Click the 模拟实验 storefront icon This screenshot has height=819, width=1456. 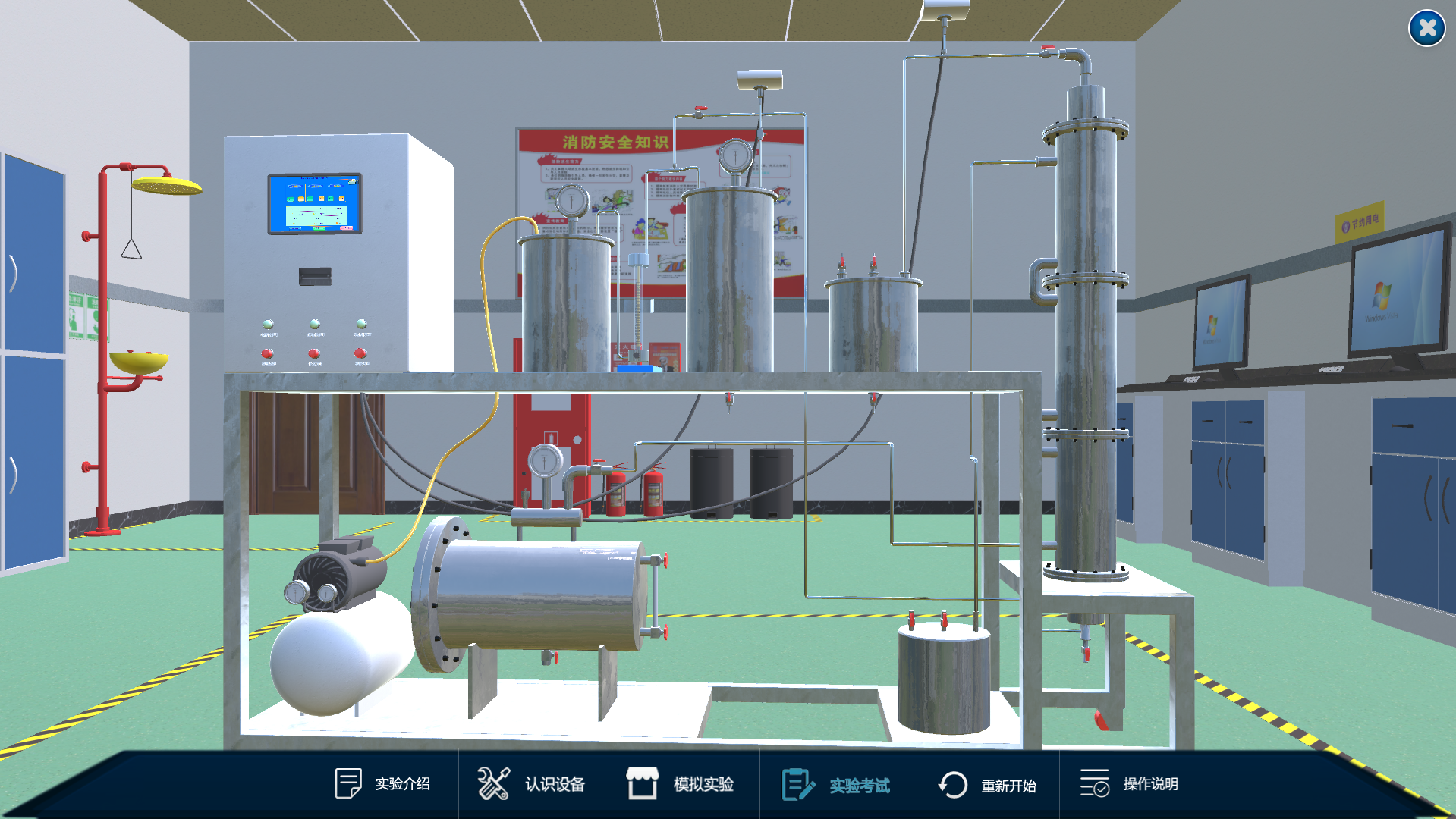(642, 783)
